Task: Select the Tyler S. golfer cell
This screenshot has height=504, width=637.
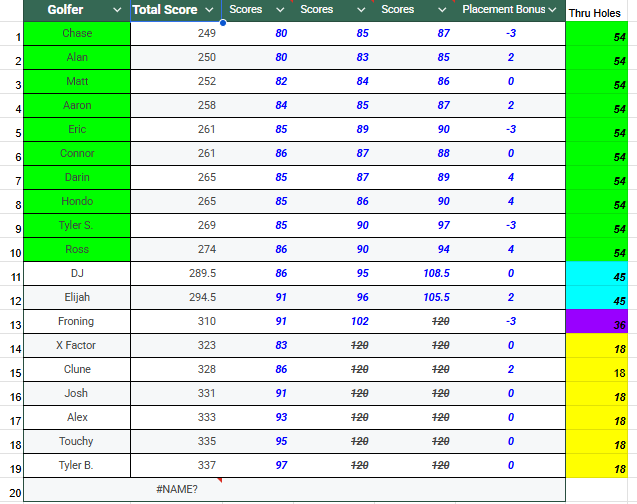Action: point(77,225)
